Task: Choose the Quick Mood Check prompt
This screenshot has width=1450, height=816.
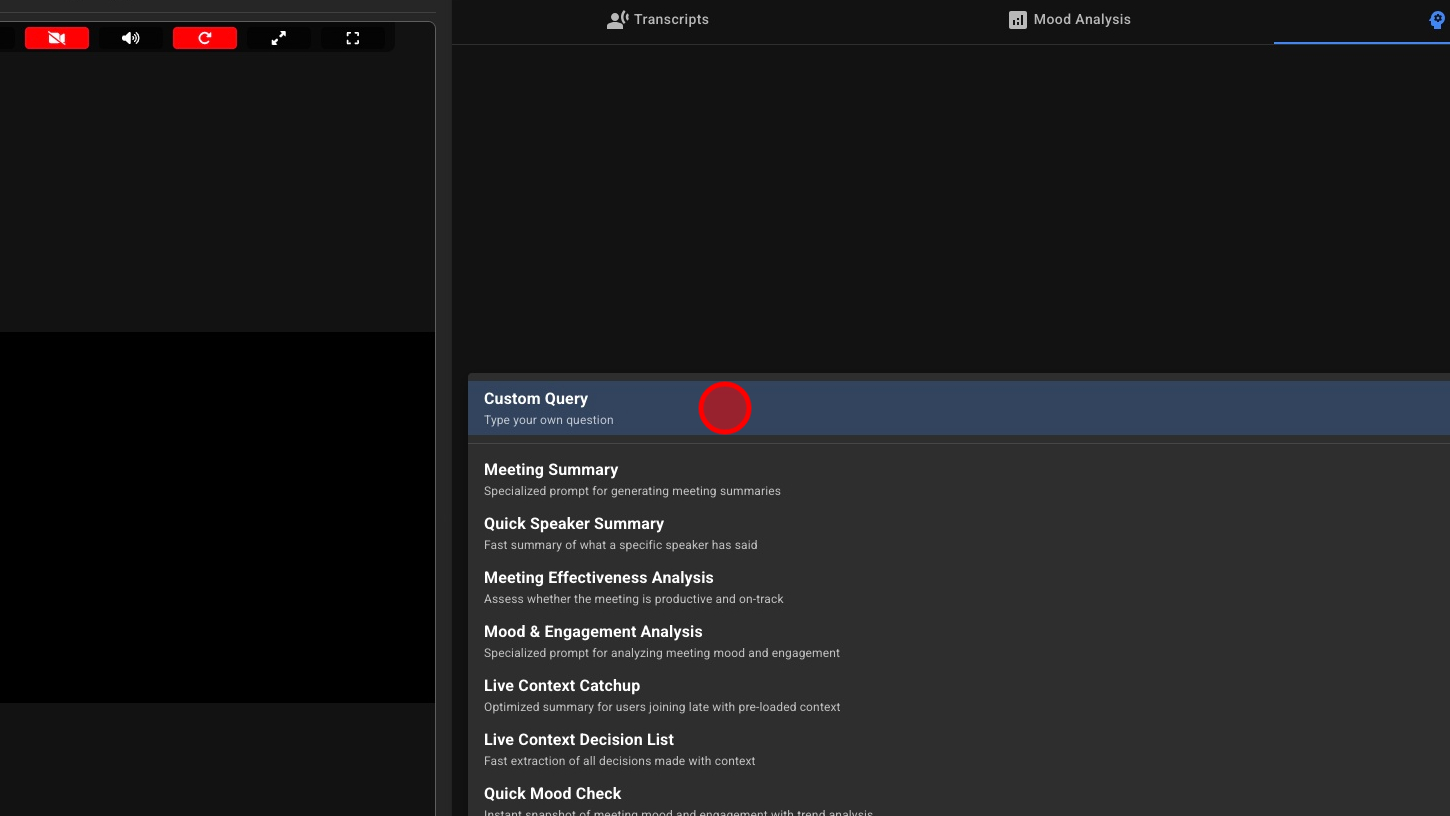Action: tap(553, 799)
